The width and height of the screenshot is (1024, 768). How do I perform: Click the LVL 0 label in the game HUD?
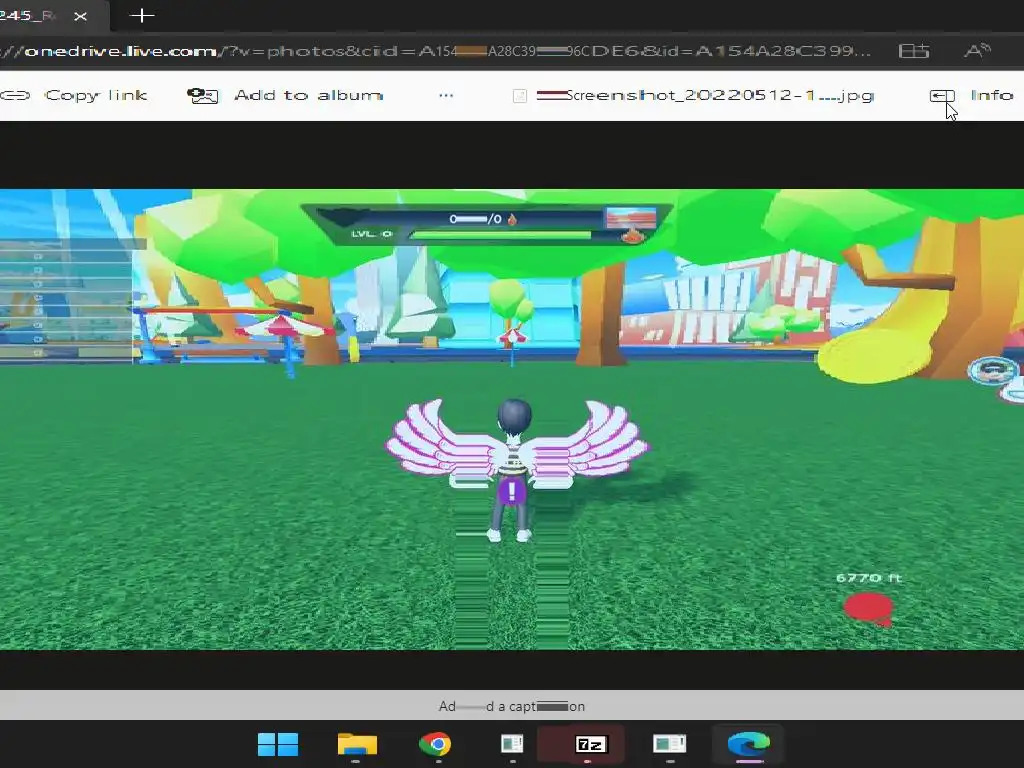tap(371, 233)
